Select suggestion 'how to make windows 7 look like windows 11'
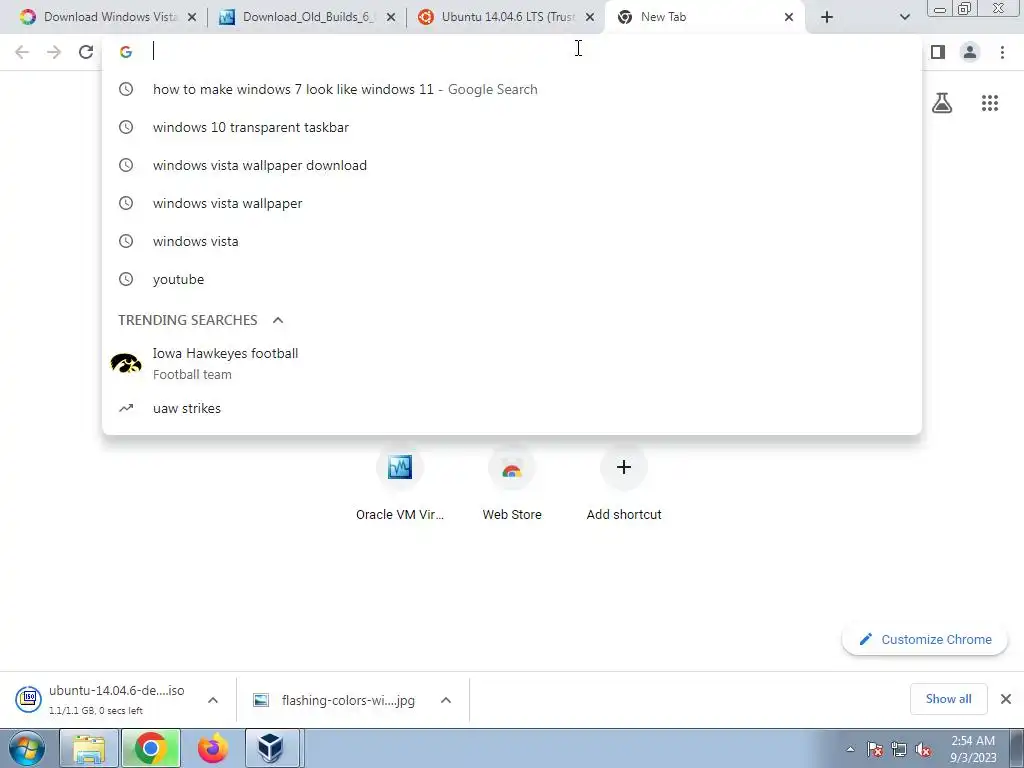Viewport: 1024px width, 768px height. click(x=512, y=89)
